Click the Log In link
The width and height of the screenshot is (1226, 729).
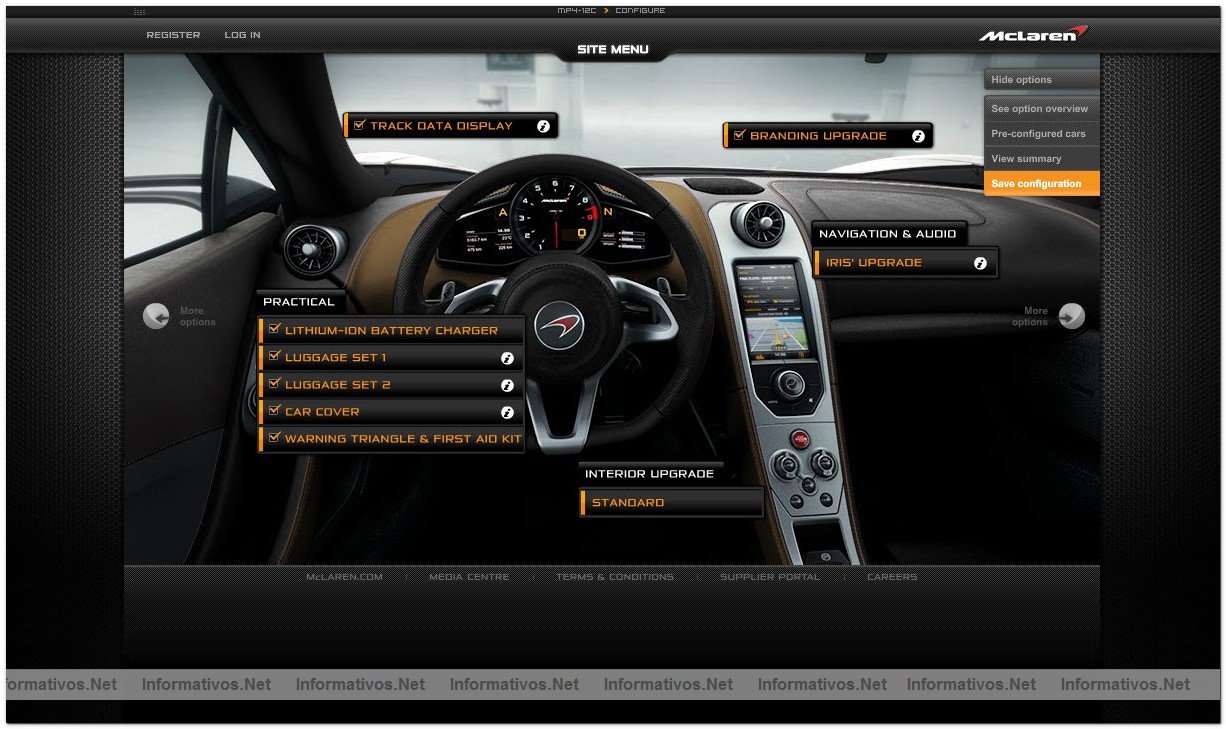[x=242, y=35]
